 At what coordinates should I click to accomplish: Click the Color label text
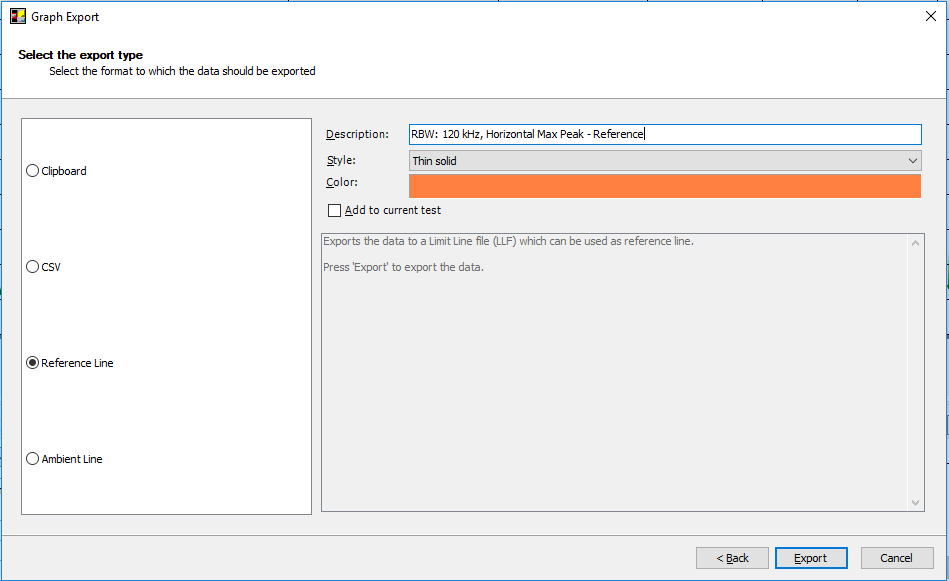coord(342,183)
